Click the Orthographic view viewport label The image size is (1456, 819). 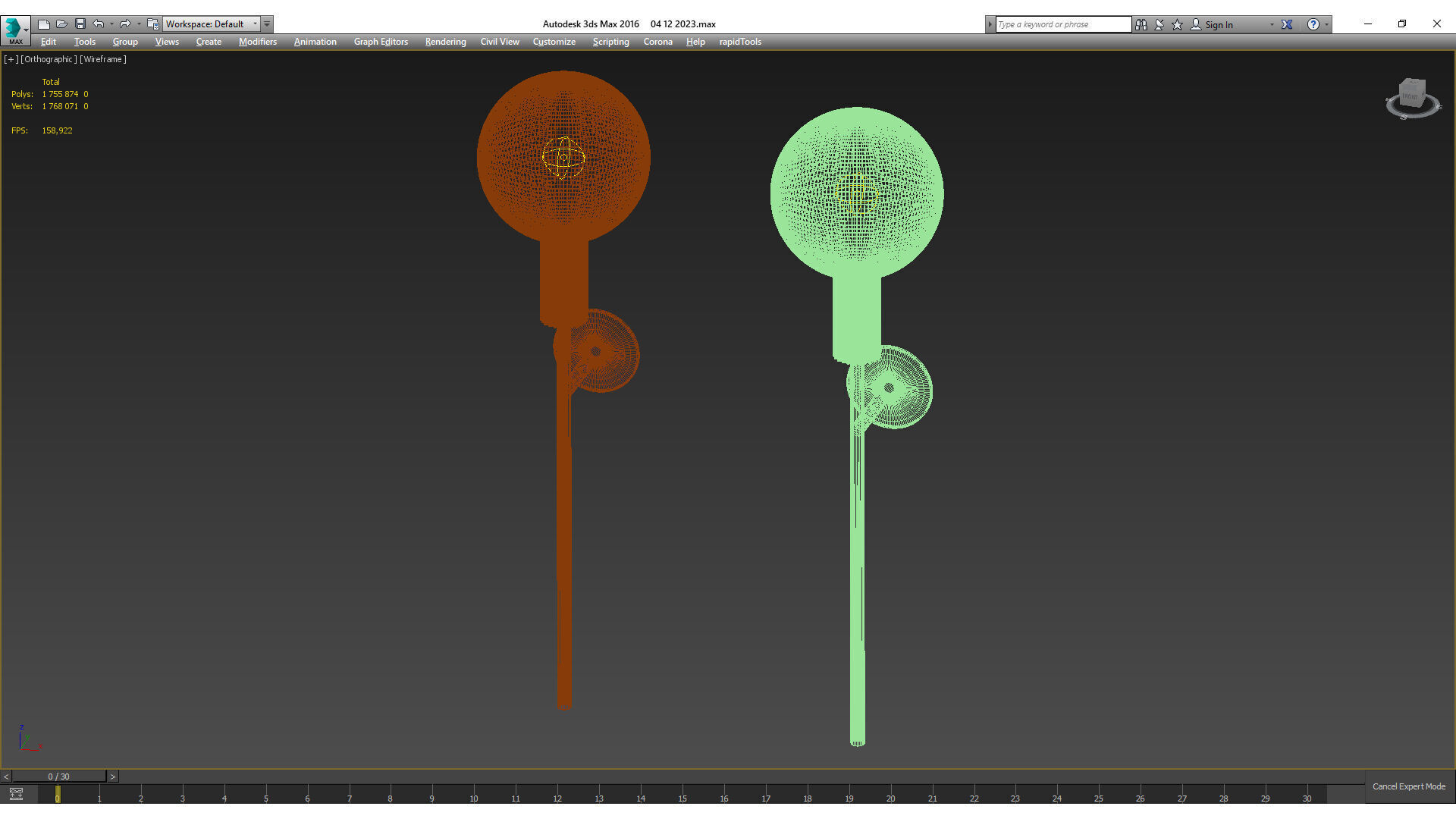(49, 59)
